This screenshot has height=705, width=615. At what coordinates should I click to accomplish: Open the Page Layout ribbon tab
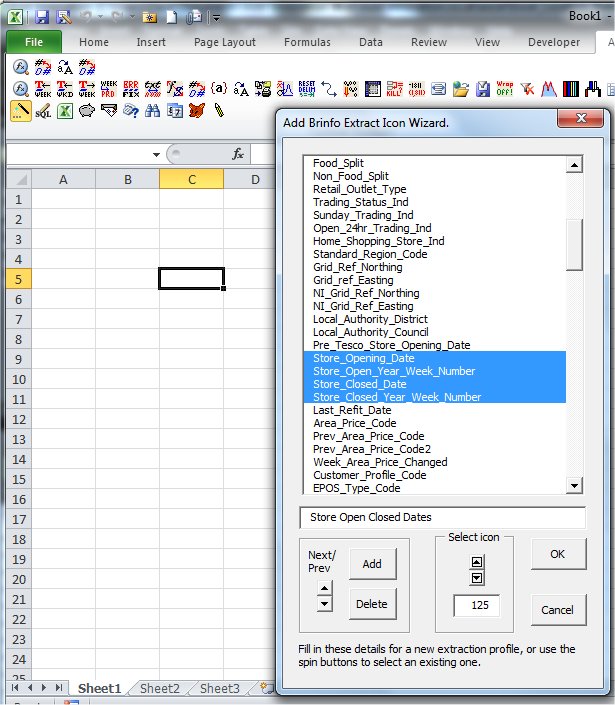click(224, 42)
